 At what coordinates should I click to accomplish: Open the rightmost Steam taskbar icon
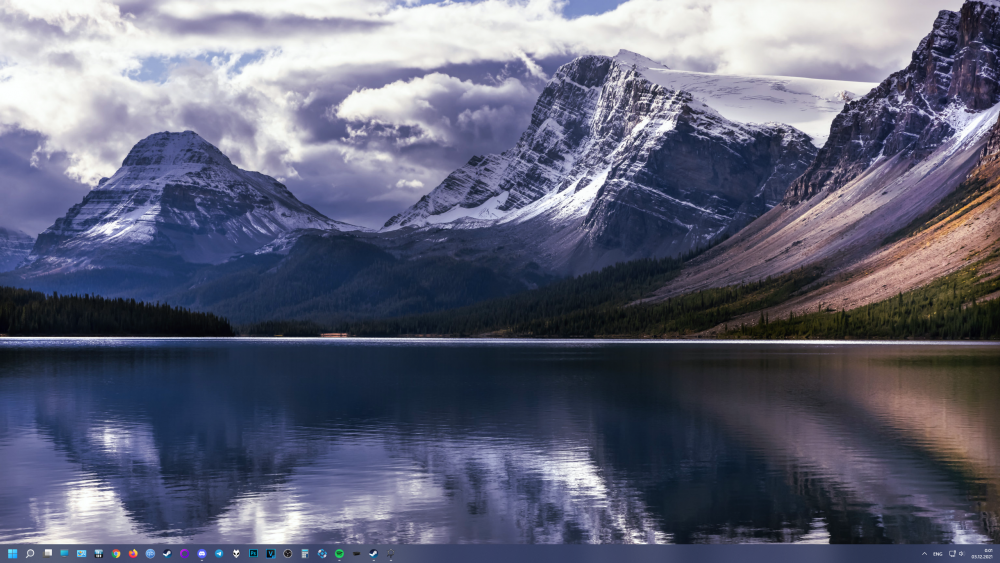click(373, 553)
